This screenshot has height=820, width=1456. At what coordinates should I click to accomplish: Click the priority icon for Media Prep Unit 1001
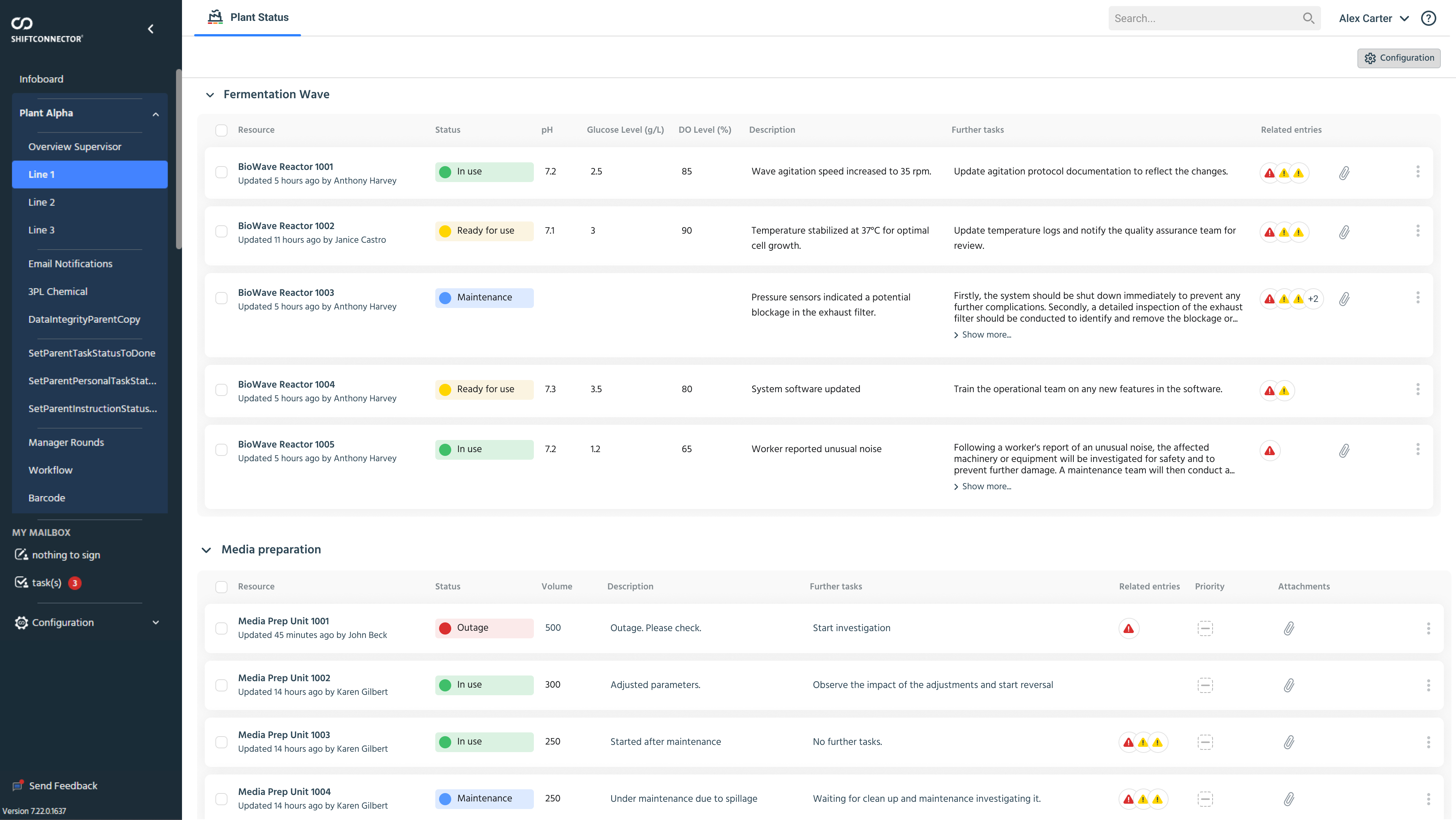pos(1205,628)
